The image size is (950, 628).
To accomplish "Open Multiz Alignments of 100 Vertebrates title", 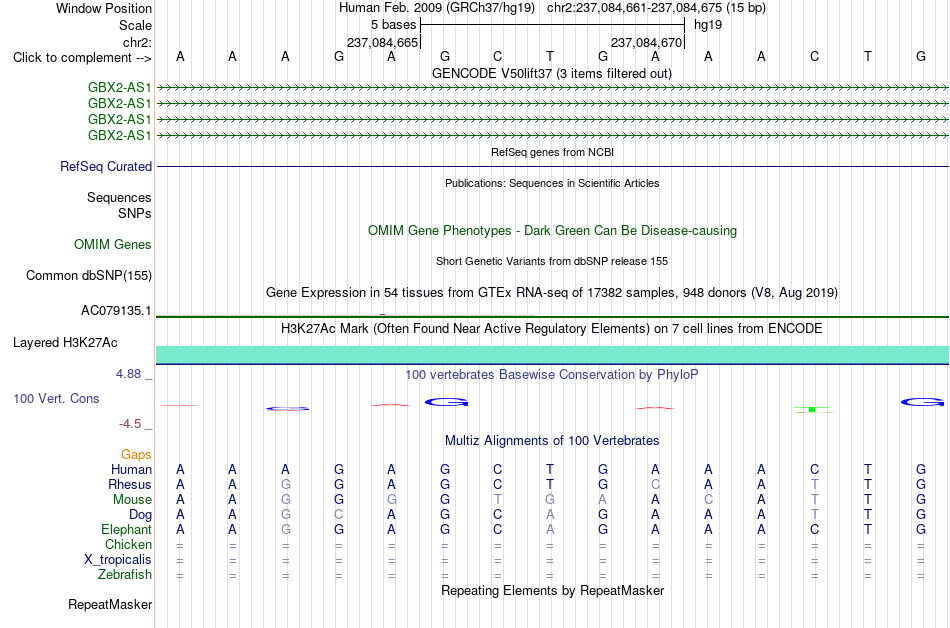I will point(552,441).
